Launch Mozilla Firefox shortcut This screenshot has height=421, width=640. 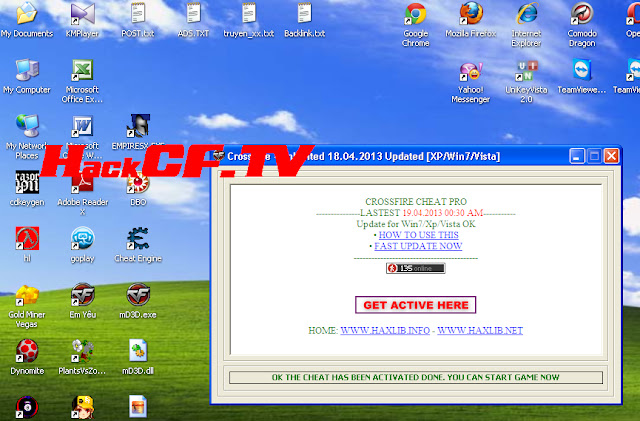coord(471,20)
